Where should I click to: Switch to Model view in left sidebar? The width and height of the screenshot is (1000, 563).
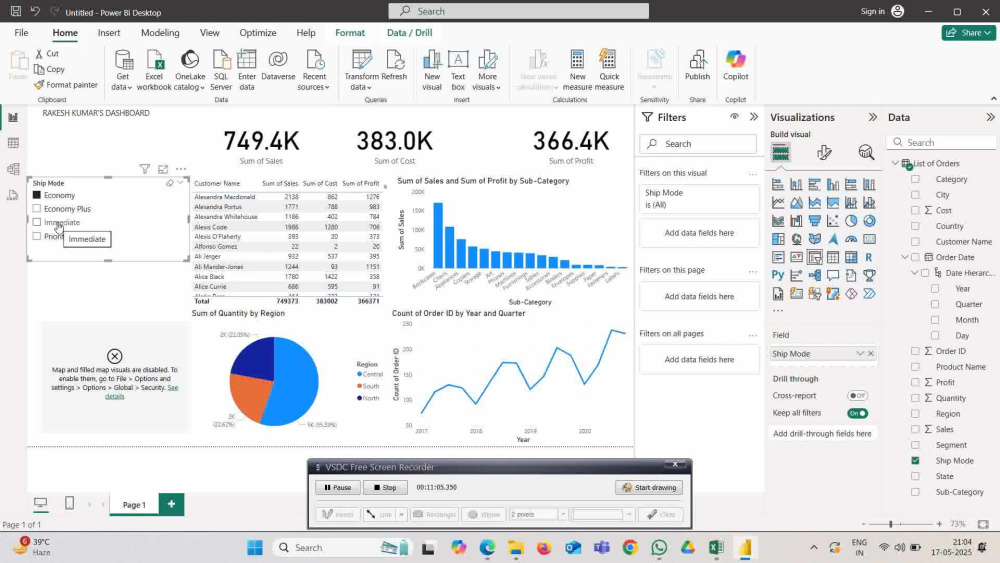click(13, 169)
